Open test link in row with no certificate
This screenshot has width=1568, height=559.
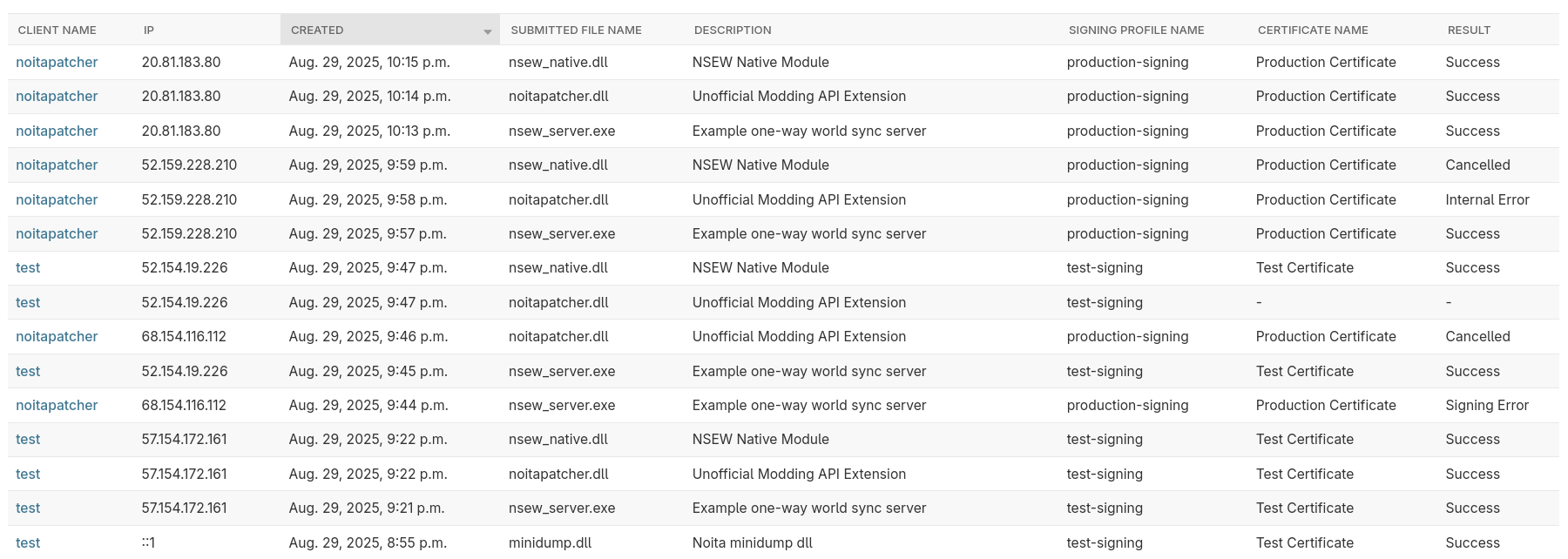[28, 303]
